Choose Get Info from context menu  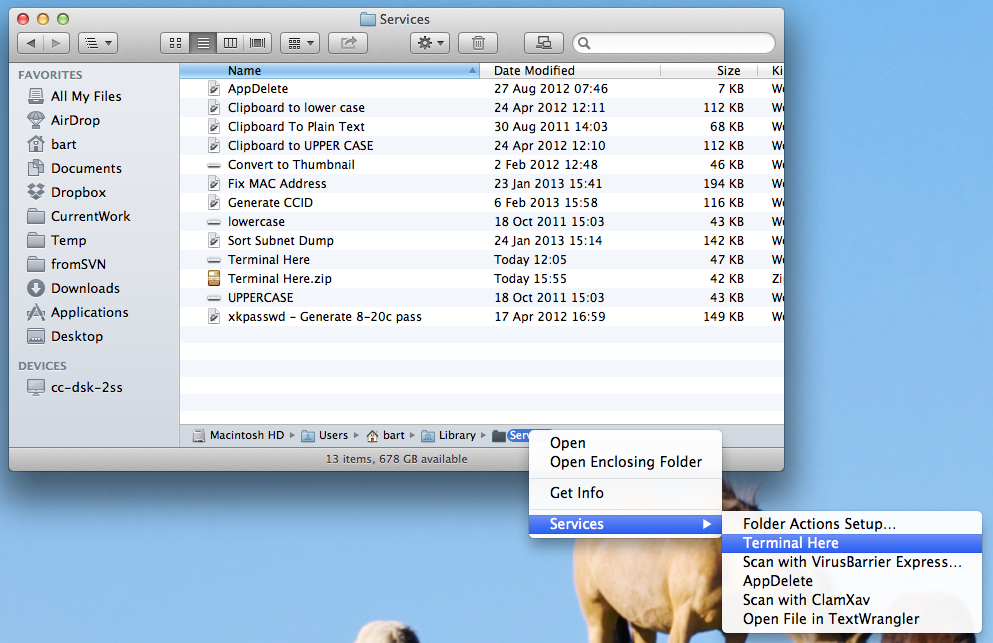coord(625,493)
